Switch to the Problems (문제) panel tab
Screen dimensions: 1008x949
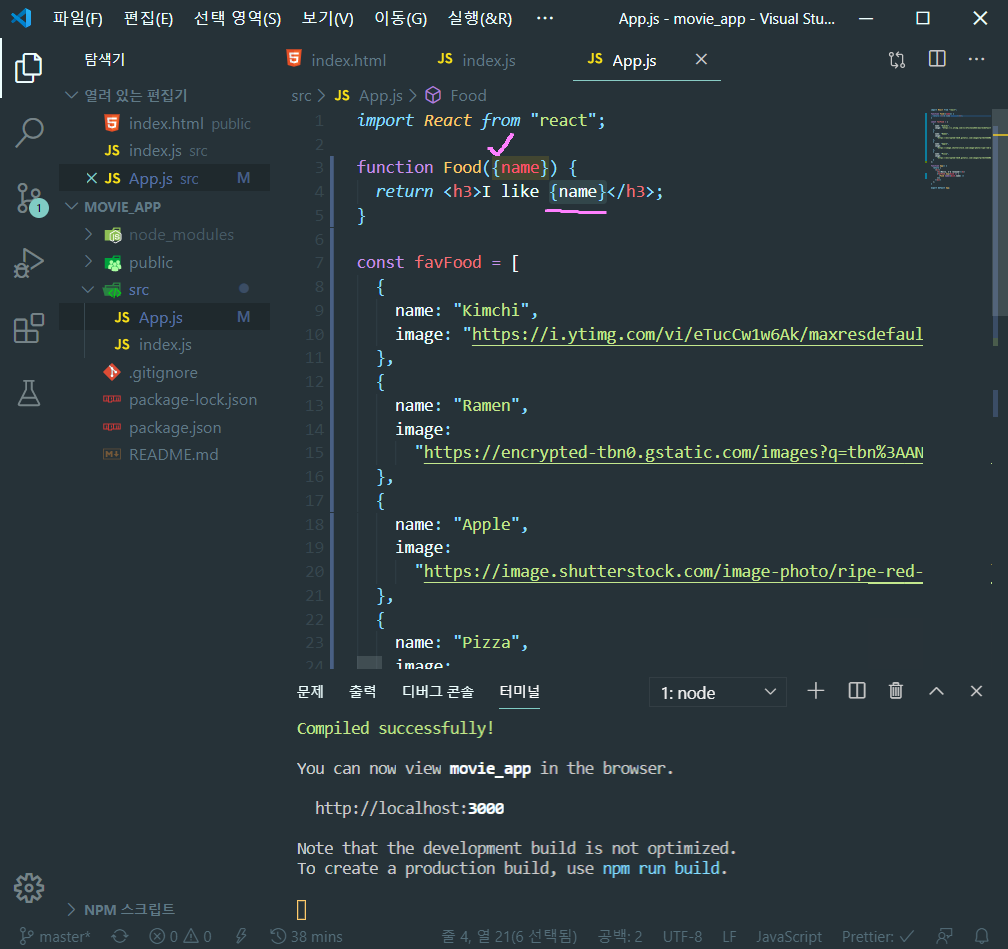(310, 691)
